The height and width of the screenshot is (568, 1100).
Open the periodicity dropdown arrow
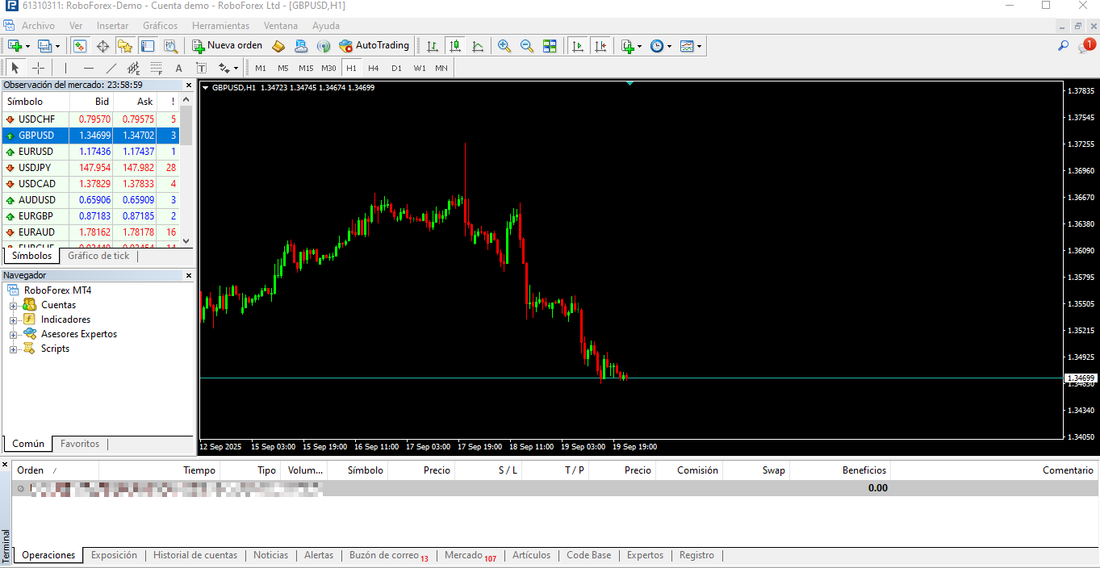click(x=669, y=46)
